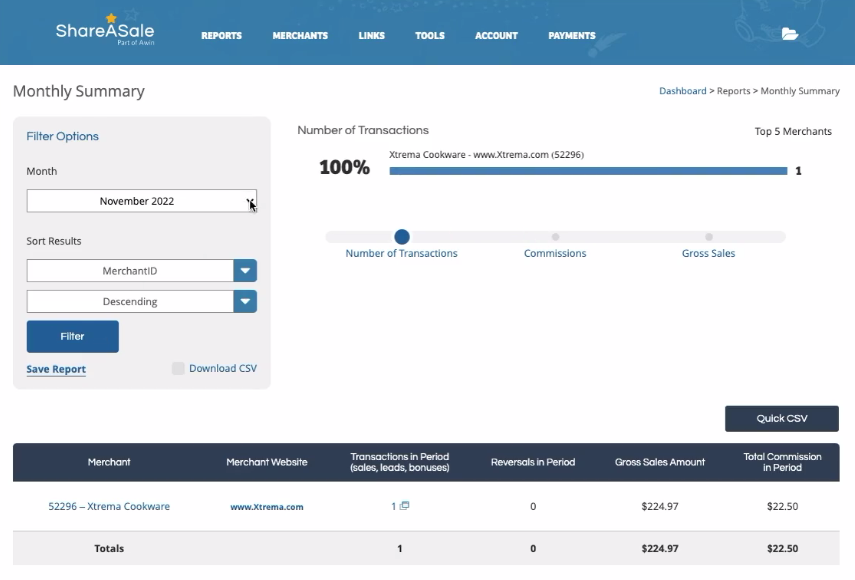Open transaction details popup icon next to 1

click(405, 506)
